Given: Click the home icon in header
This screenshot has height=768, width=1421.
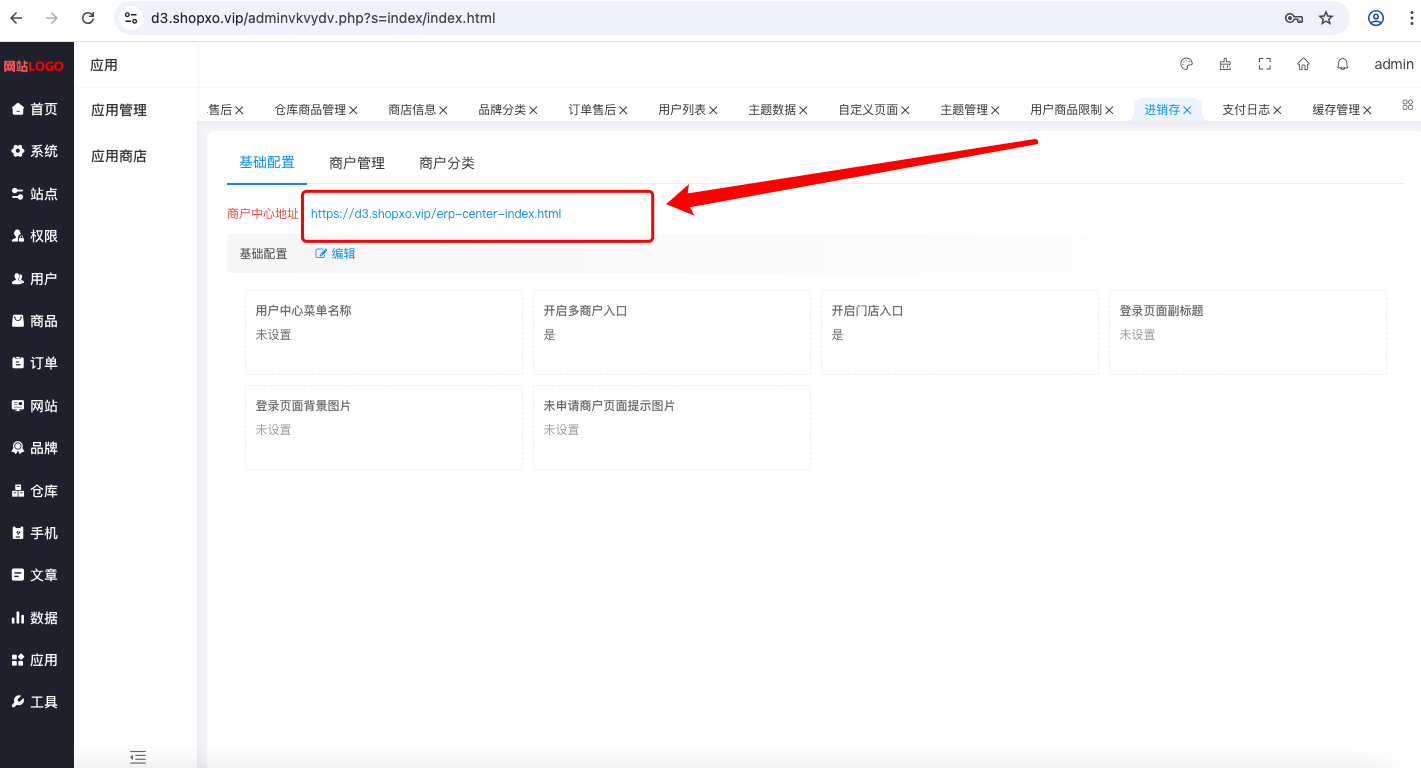Looking at the screenshot, I should (1303, 64).
